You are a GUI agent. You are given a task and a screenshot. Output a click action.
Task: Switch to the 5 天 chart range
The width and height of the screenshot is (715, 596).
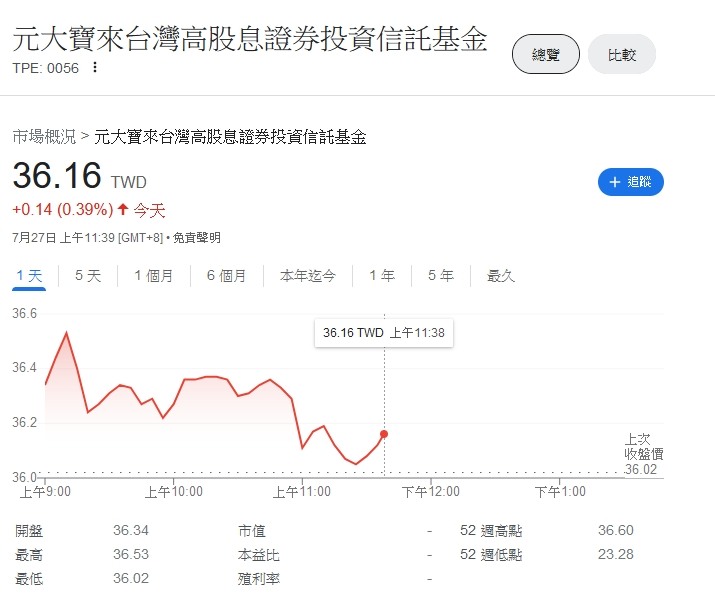(x=88, y=275)
